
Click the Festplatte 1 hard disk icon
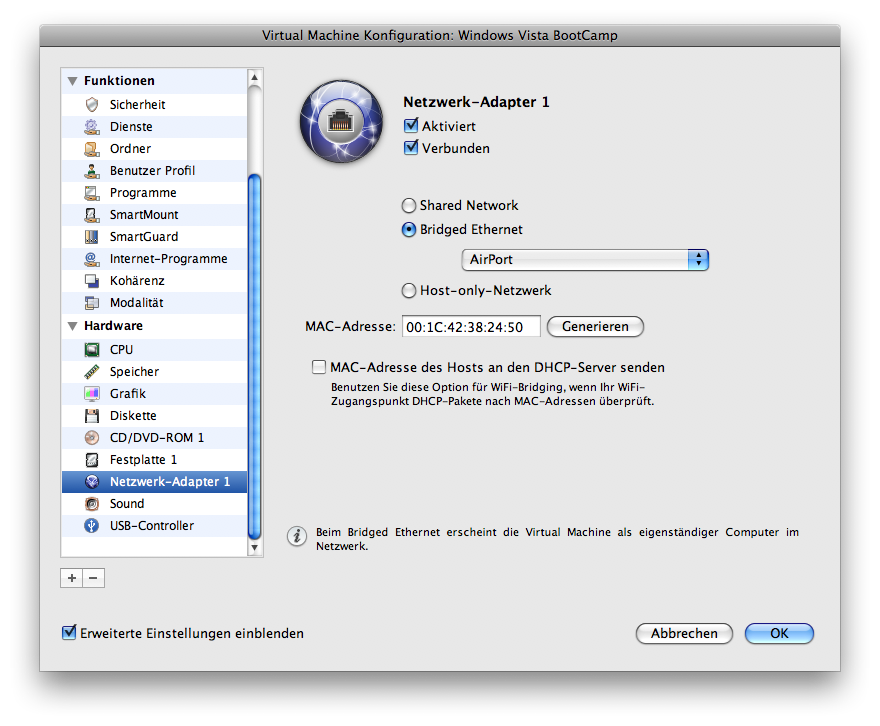click(x=91, y=460)
